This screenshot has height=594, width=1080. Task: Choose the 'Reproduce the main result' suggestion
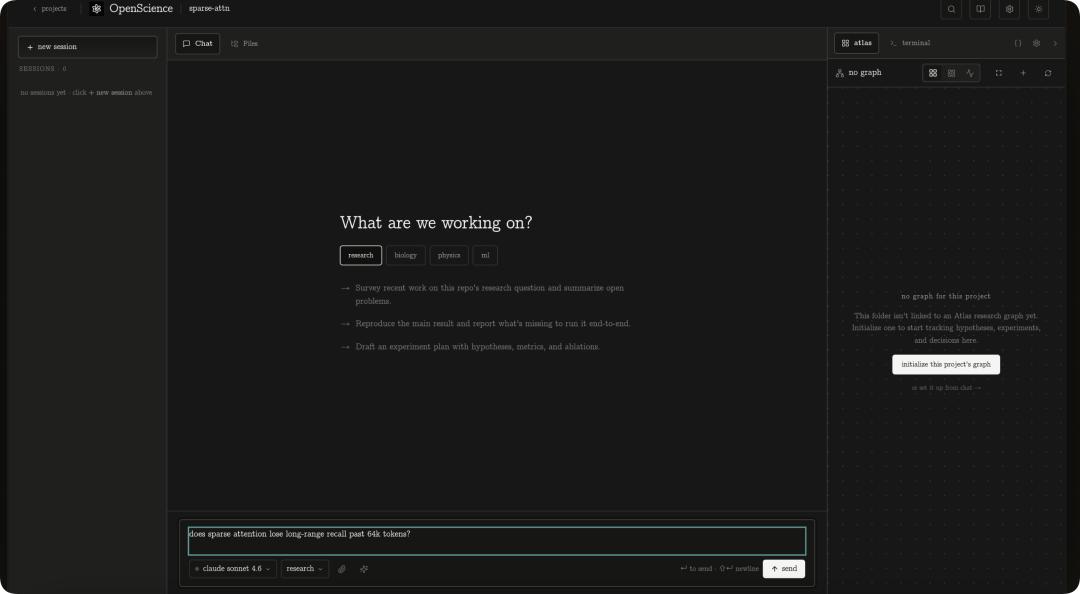[486, 323]
